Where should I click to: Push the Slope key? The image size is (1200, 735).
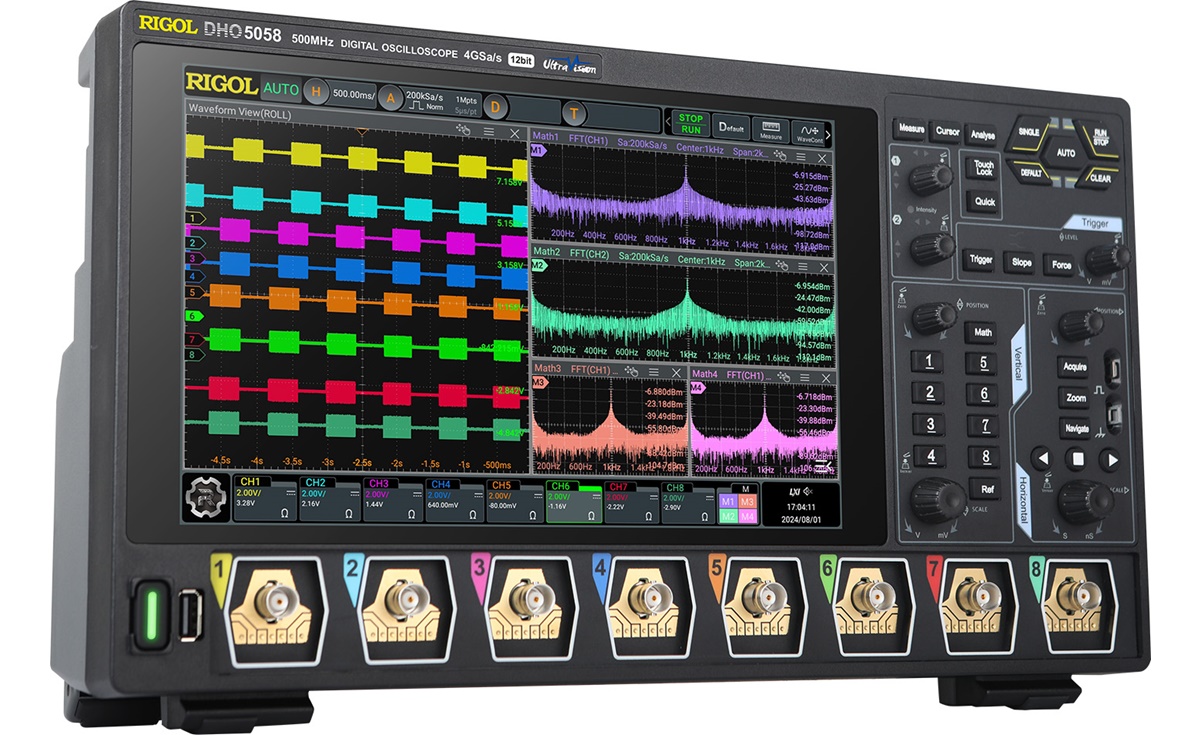click(x=1021, y=262)
